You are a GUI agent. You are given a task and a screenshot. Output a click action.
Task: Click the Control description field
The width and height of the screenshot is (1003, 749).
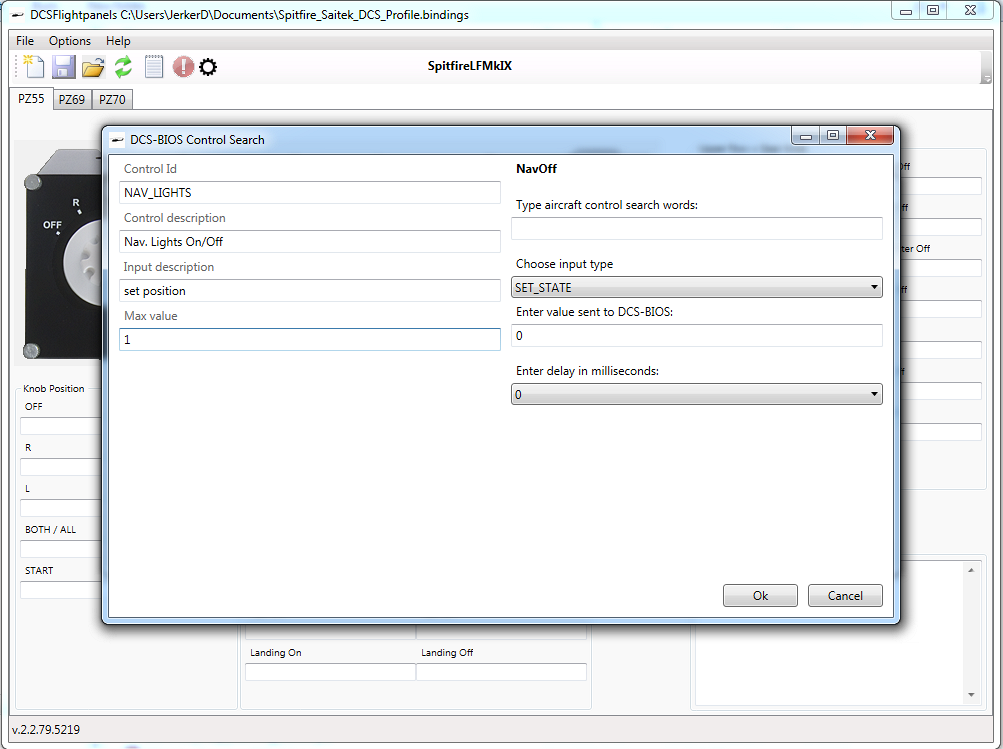coord(310,242)
